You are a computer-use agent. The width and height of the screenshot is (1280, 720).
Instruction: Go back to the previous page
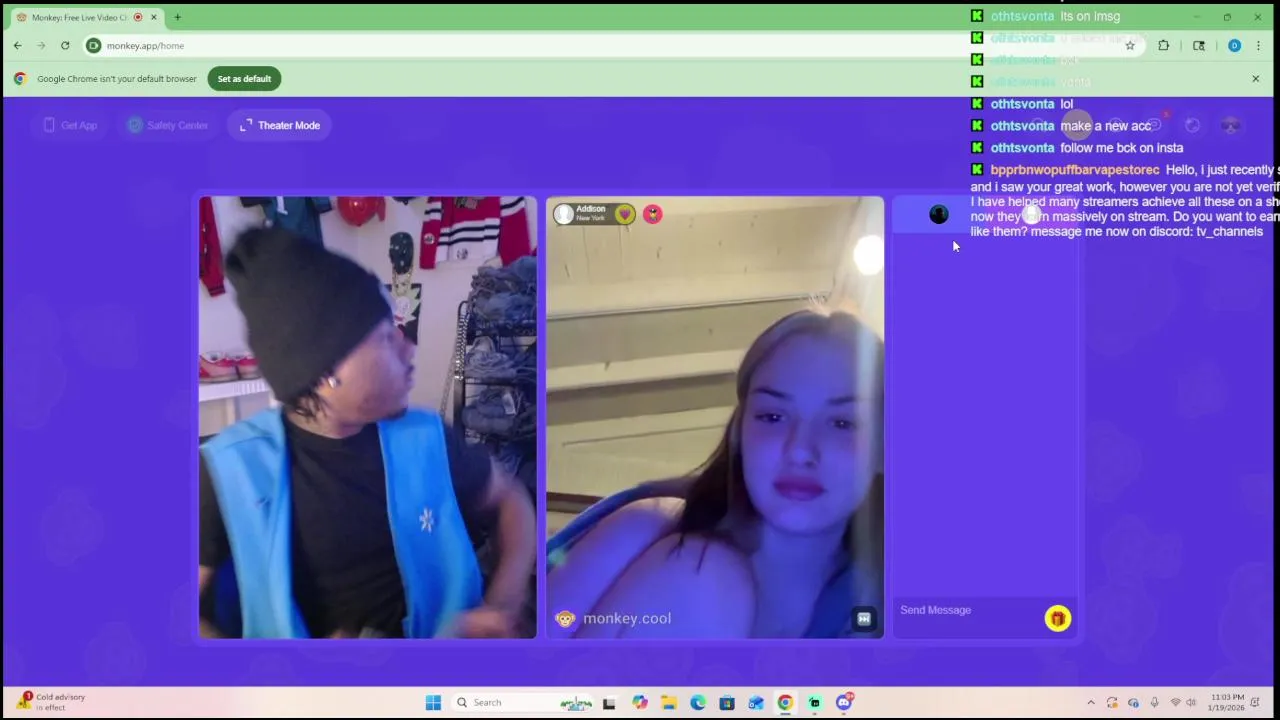click(x=17, y=45)
